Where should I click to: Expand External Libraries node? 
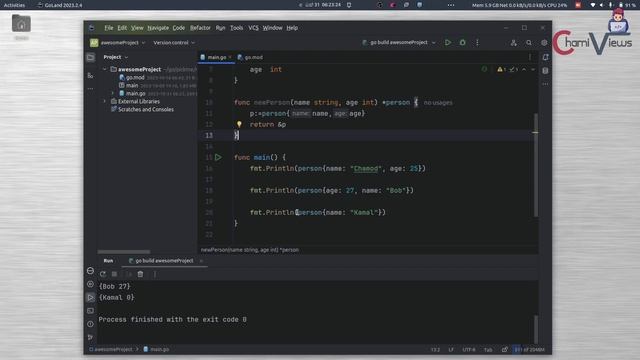click(x=105, y=101)
